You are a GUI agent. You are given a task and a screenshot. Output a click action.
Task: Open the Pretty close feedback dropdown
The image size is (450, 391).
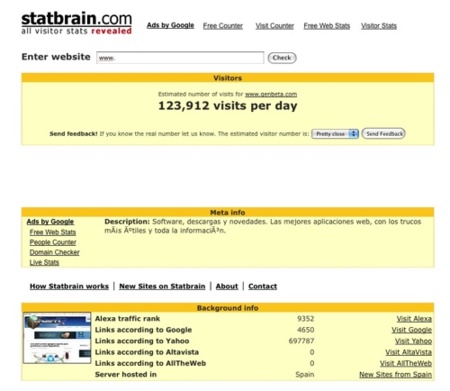point(335,134)
